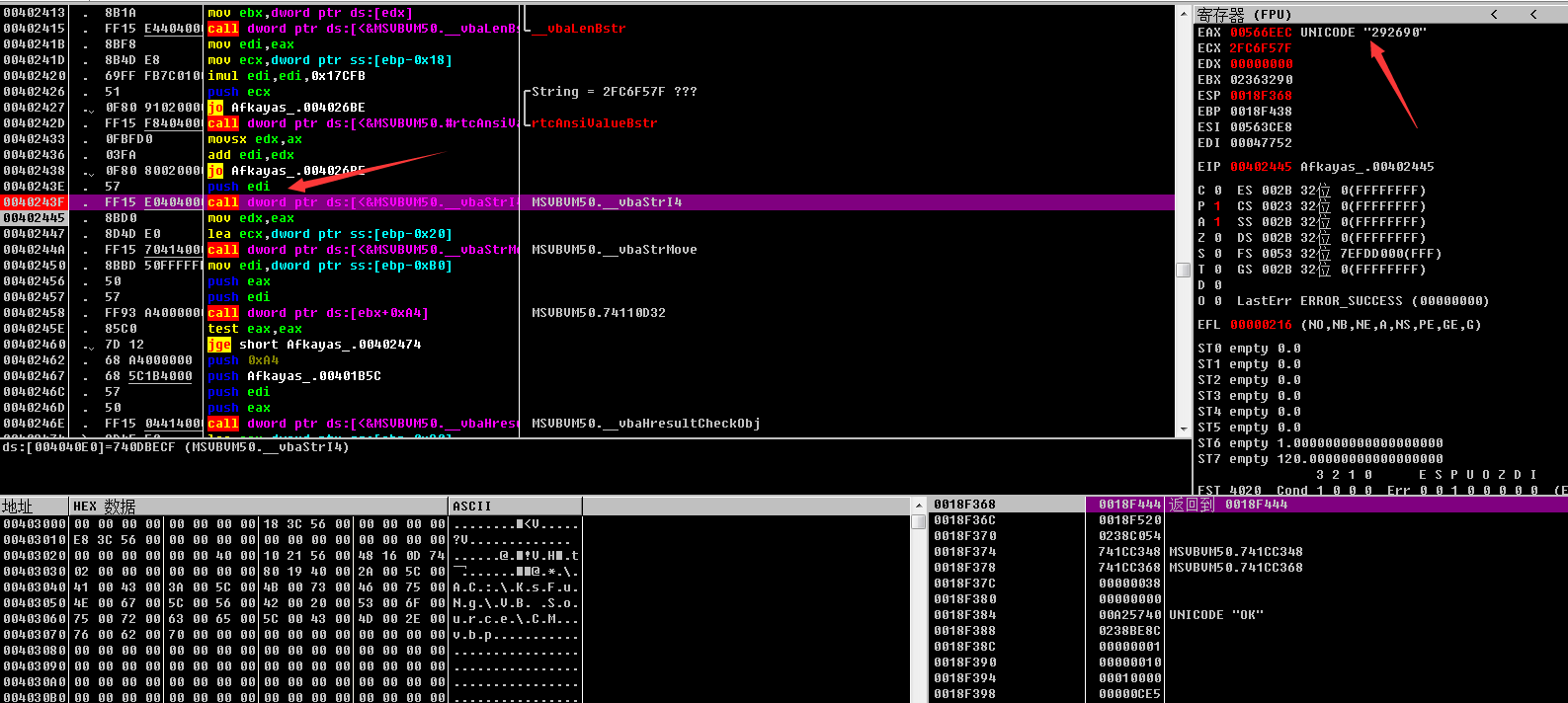Click the dump pane scrollbar up arrow

click(x=918, y=505)
